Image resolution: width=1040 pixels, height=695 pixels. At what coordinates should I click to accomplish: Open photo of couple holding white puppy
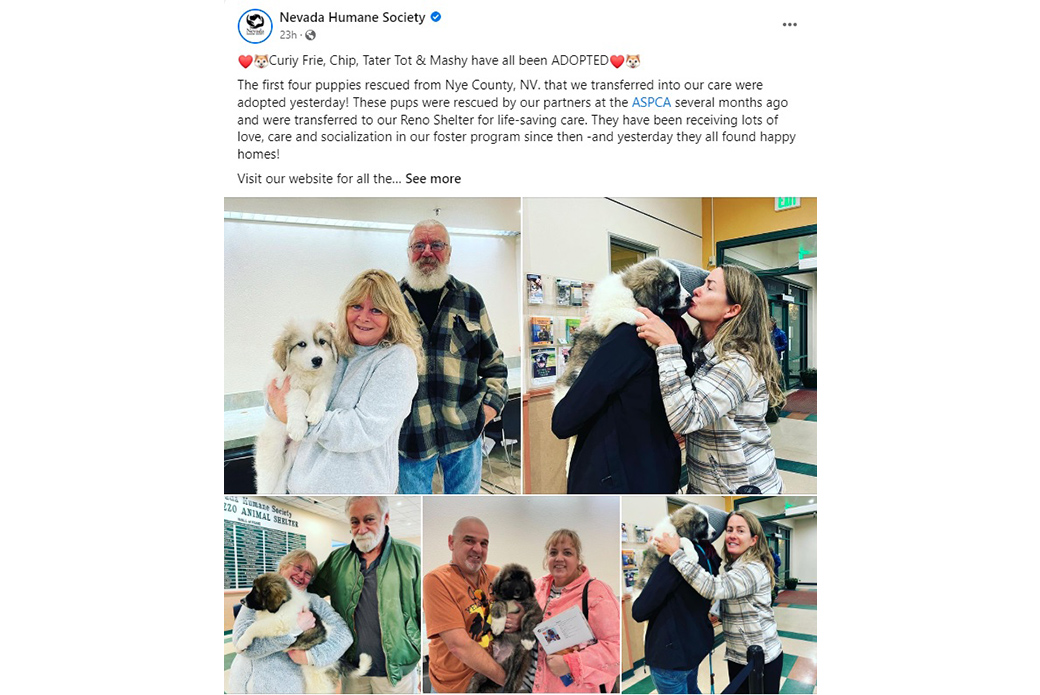372,346
